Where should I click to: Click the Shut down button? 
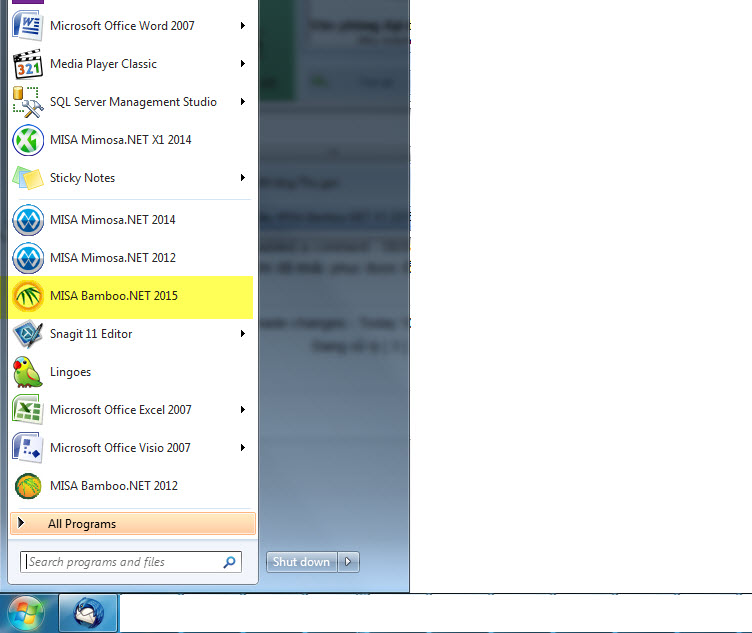coord(302,562)
